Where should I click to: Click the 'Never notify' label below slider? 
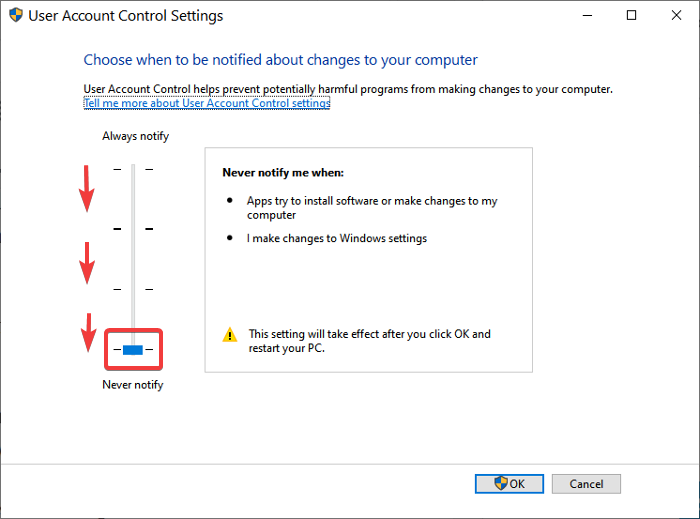(x=133, y=384)
